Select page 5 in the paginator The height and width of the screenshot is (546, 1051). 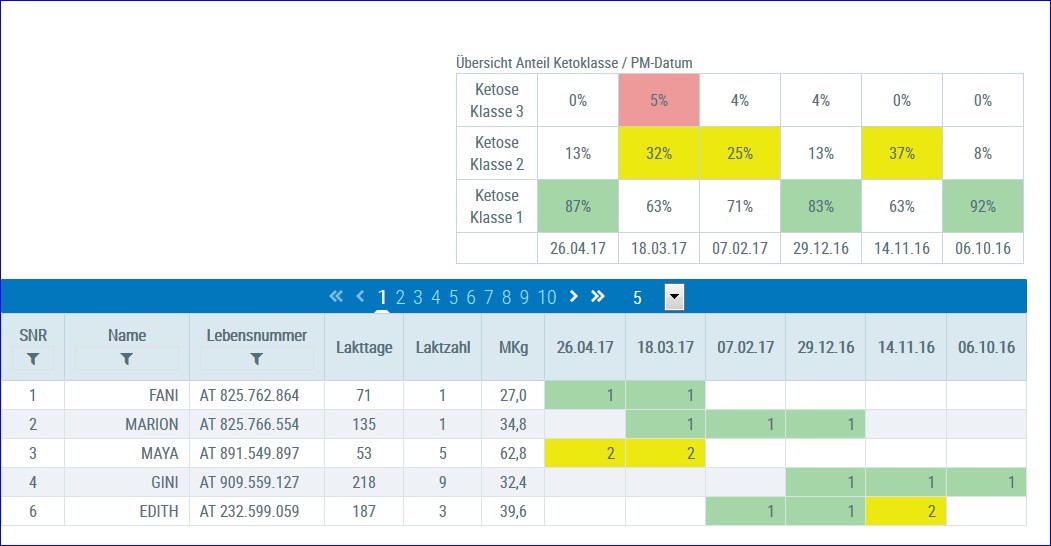(x=454, y=297)
